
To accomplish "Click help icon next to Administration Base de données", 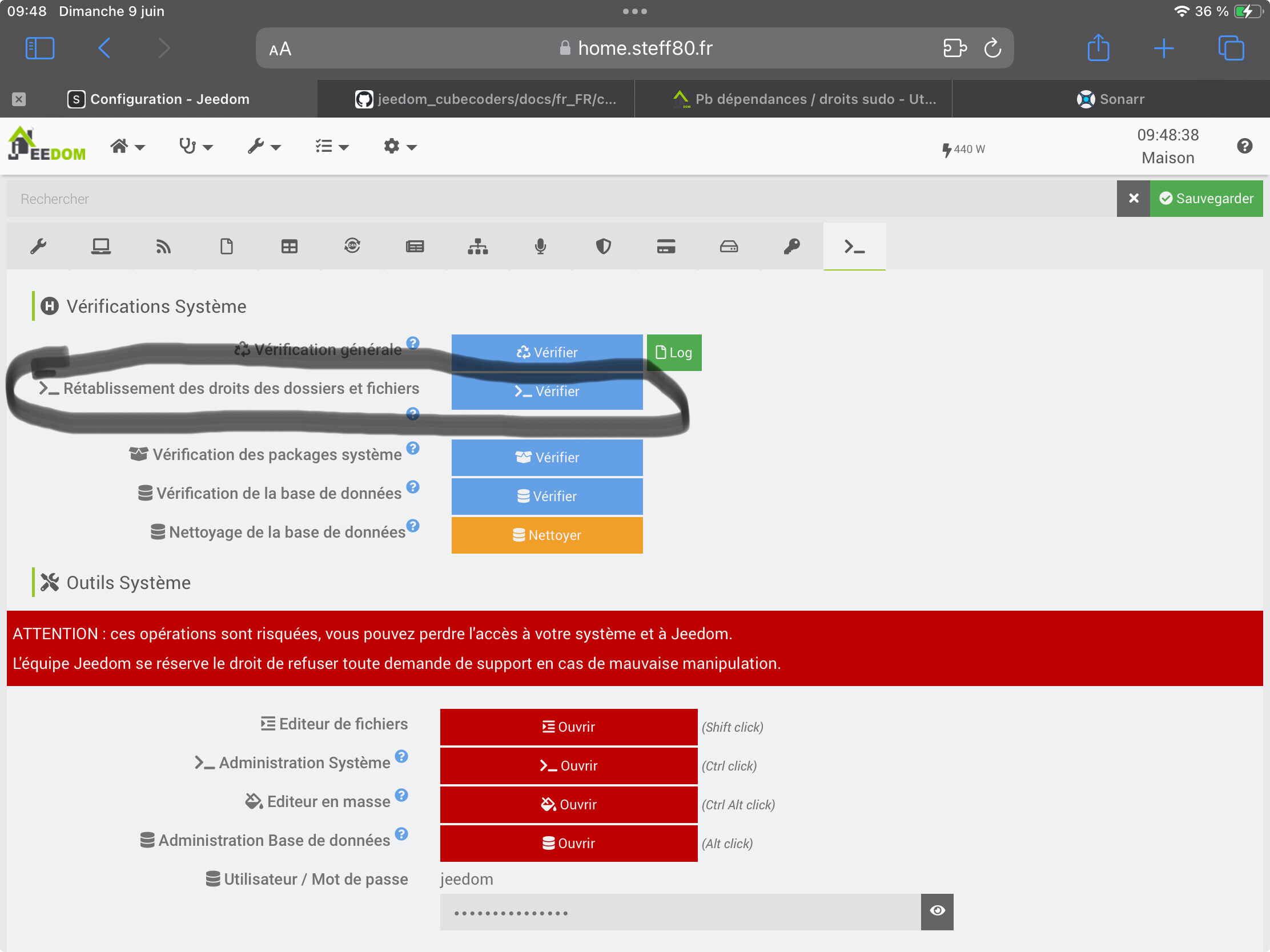I will click(x=401, y=833).
